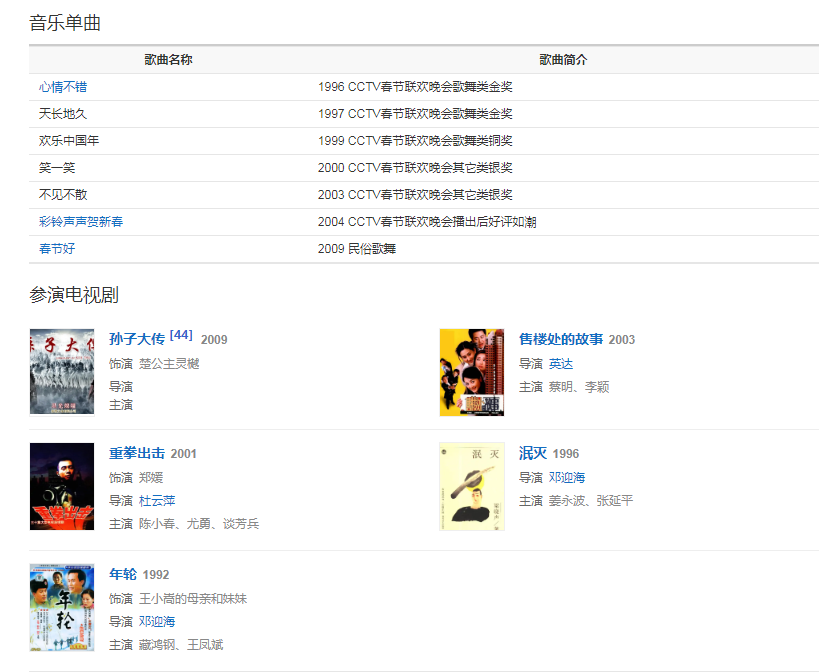Select the 天长地久 song row
Screen dimensions: 838x672
63,114
